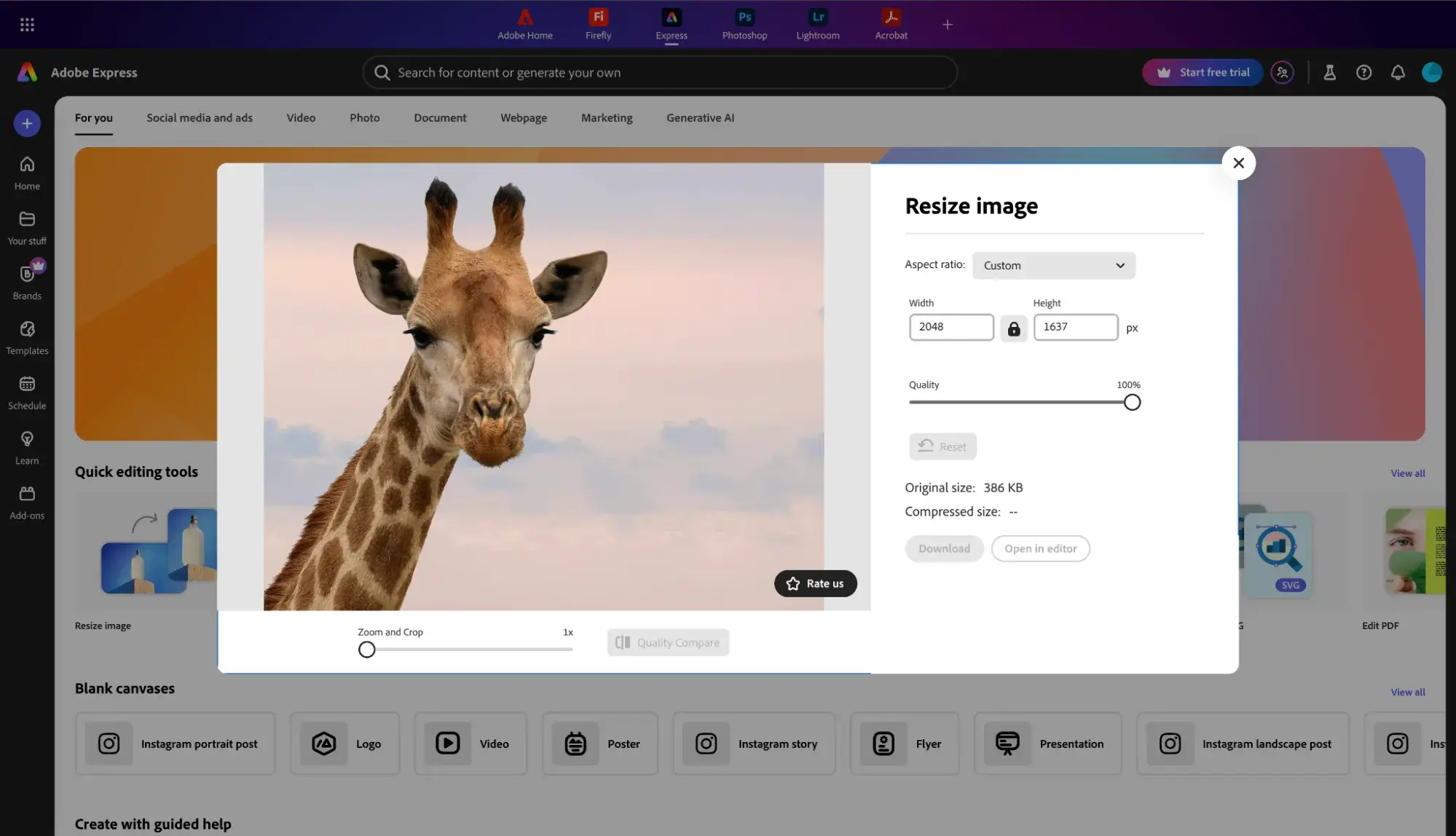This screenshot has width=1456, height=836.
Task: Open the Aspect ratio dropdown set to Custom
Action: coord(1053,265)
